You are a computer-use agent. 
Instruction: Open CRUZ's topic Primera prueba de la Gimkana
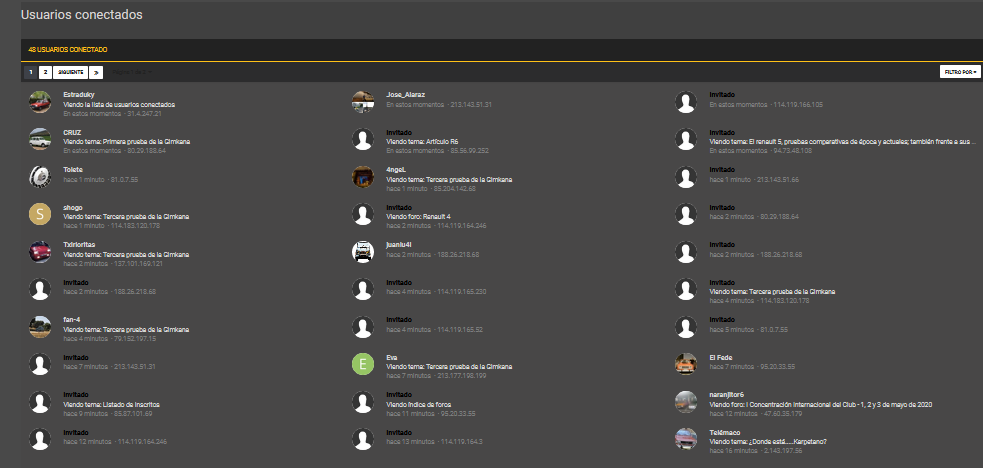[x=147, y=142]
